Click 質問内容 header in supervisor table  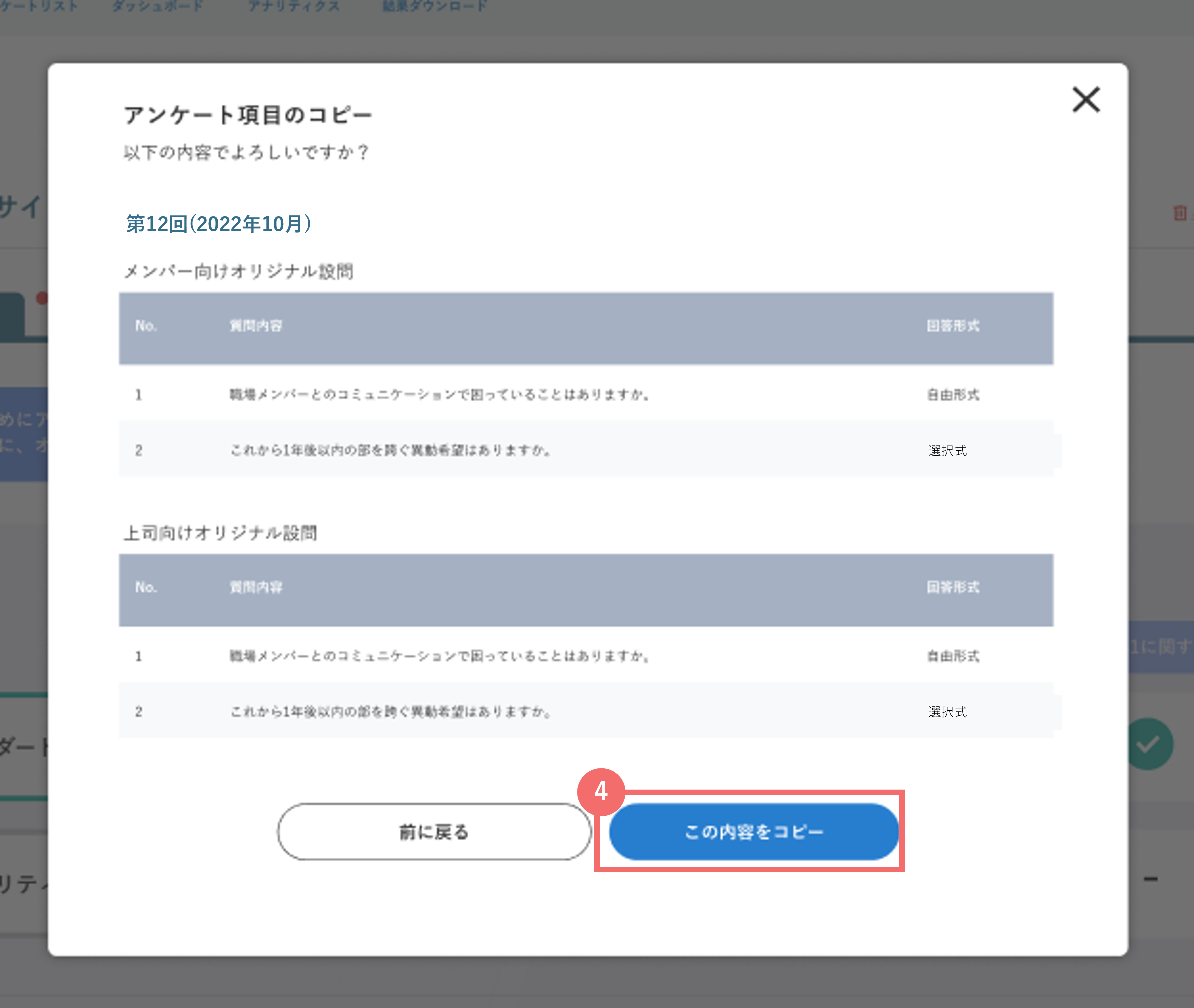click(x=256, y=587)
